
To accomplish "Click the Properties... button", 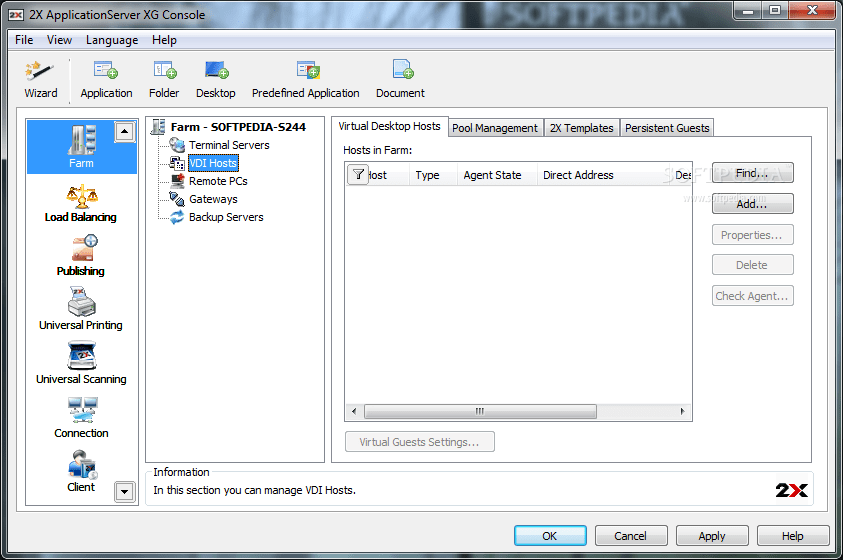I will [752, 235].
